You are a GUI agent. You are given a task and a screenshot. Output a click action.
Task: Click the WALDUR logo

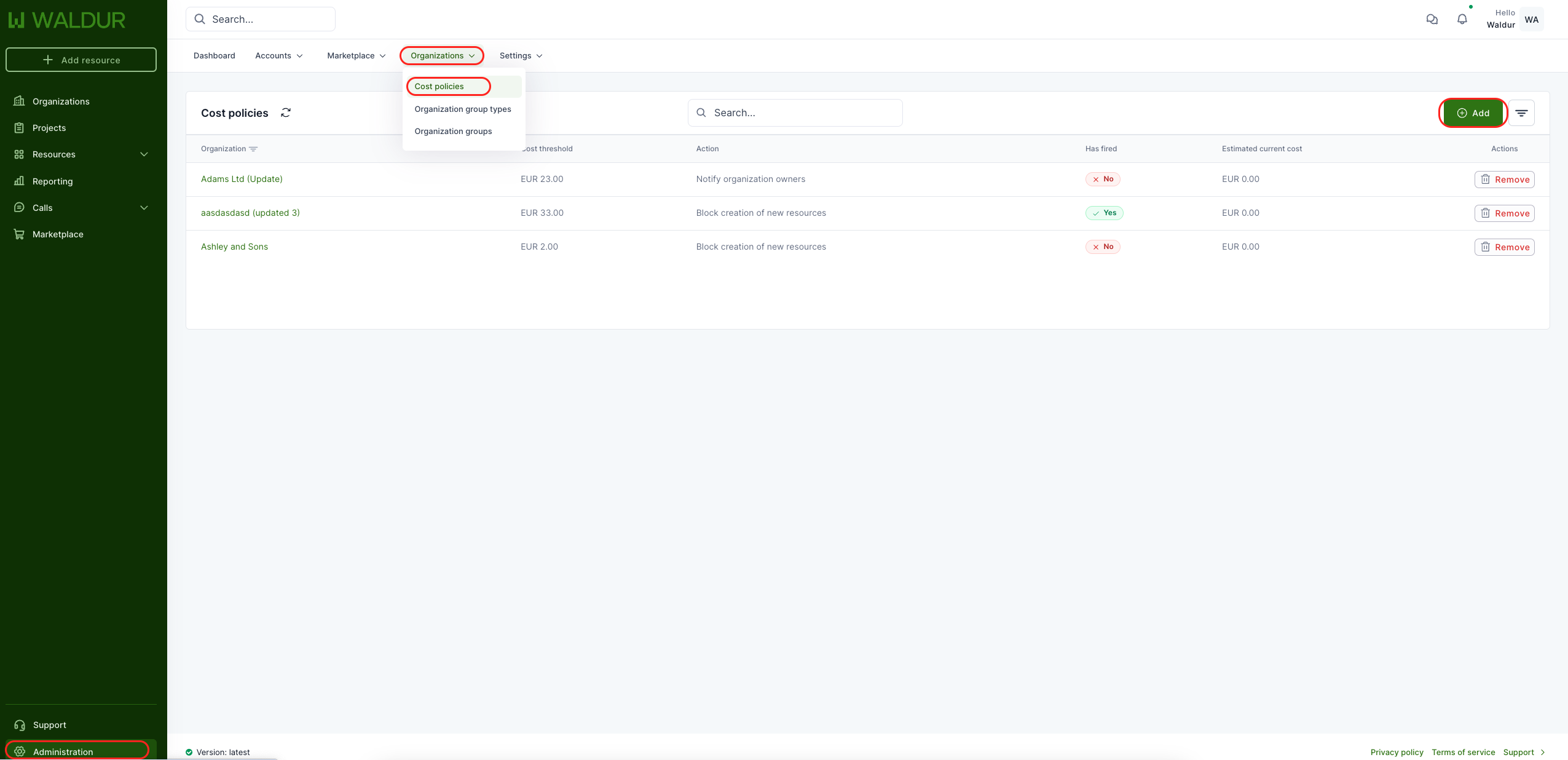pos(67,20)
